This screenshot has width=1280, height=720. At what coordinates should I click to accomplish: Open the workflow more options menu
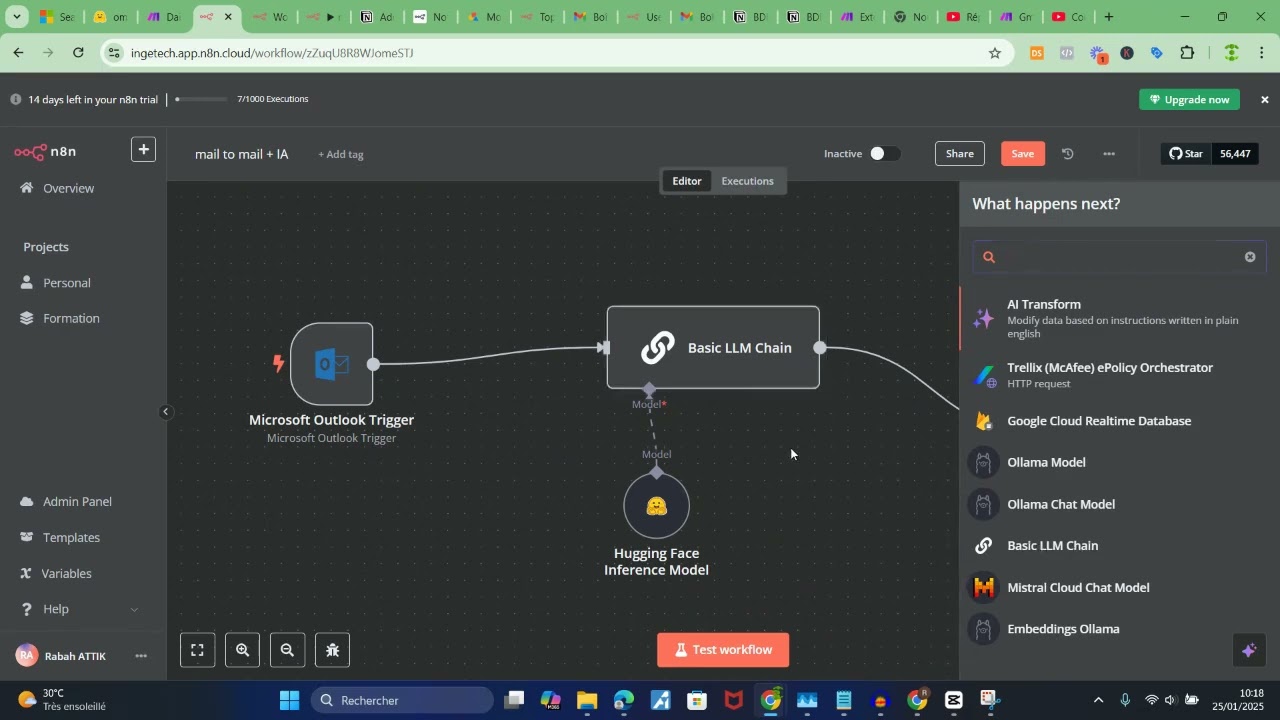(x=1108, y=154)
